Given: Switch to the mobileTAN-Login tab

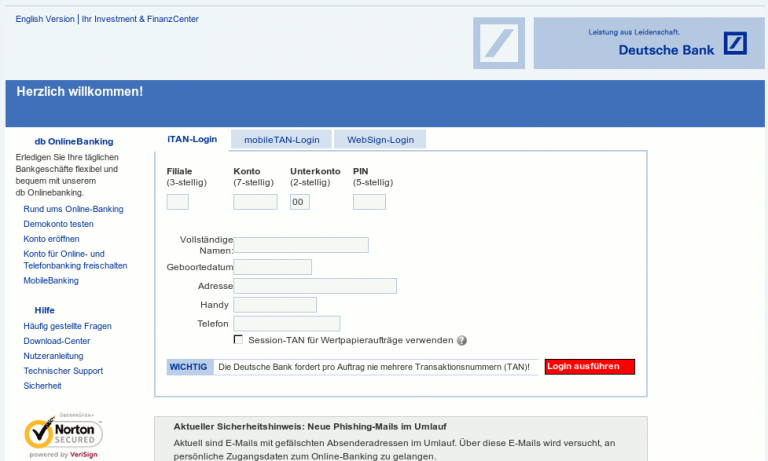Looking at the screenshot, I should (282, 140).
